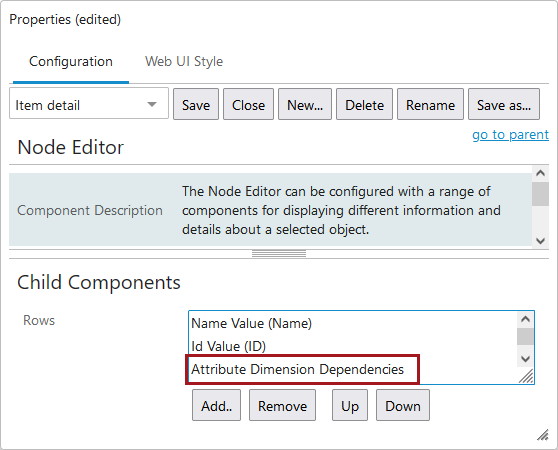Click Remove button under Rows list
This screenshot has width=558, height=450.
pos(282,405)
